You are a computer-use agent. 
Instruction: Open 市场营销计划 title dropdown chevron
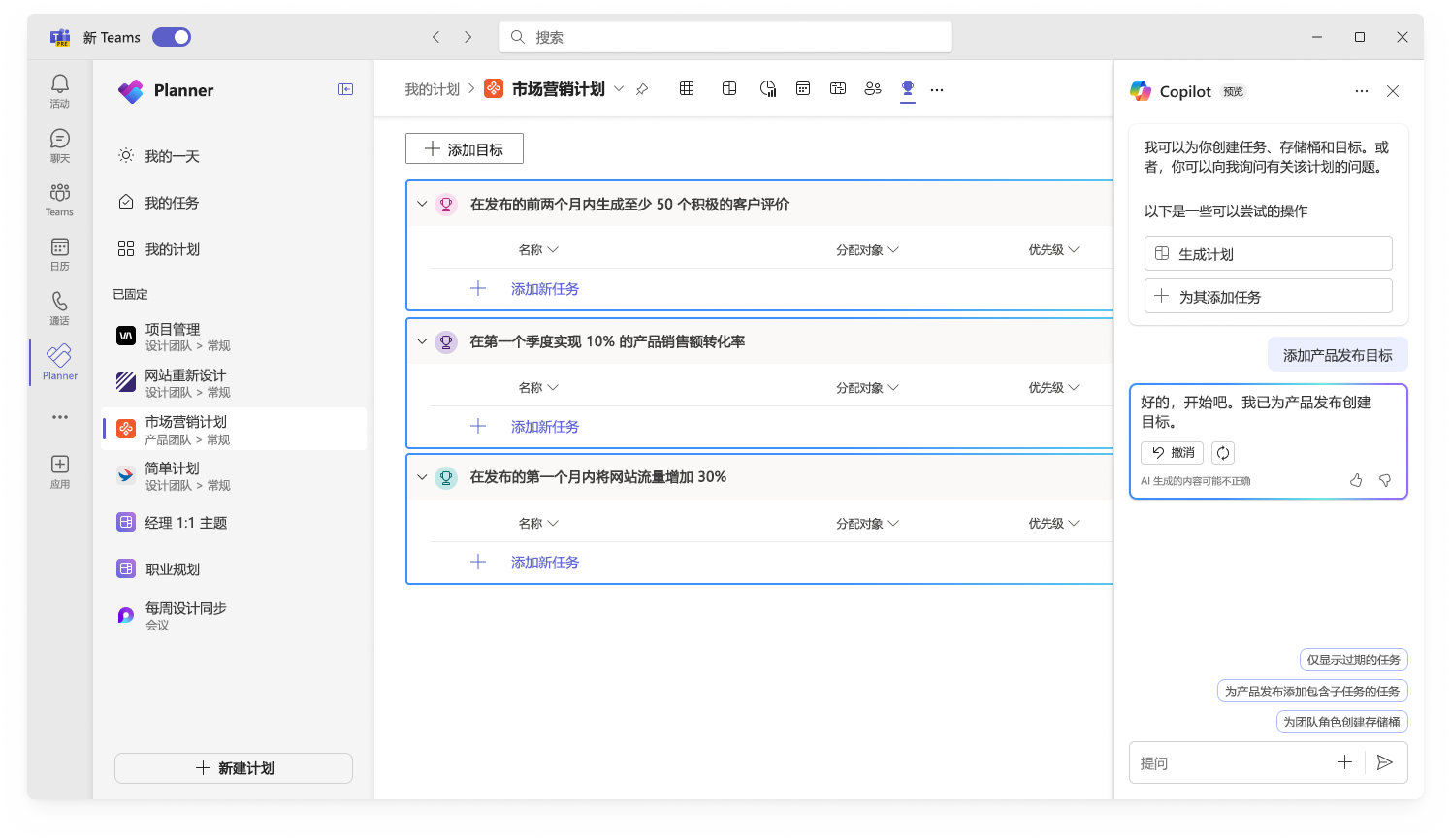pos(619,89)
